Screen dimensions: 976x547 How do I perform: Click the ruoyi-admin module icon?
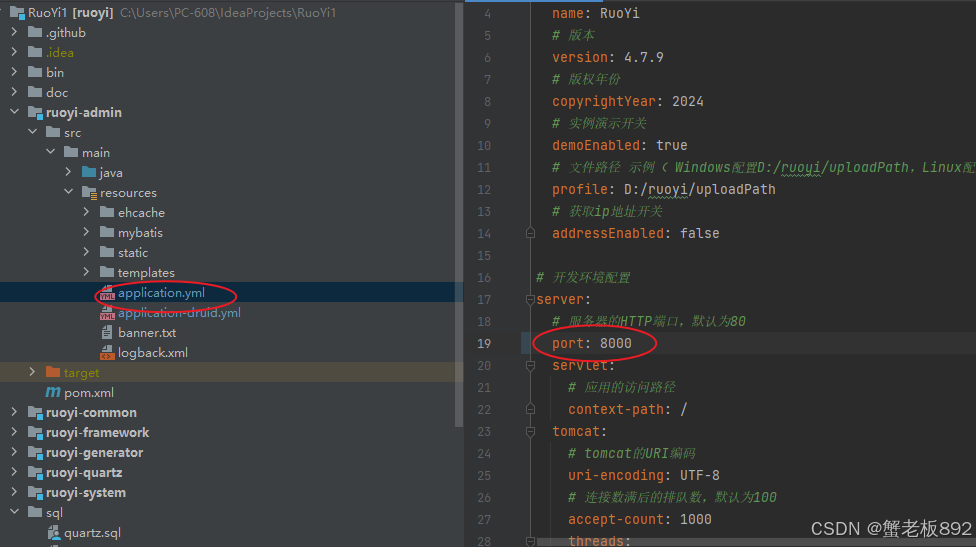[35, 113]
